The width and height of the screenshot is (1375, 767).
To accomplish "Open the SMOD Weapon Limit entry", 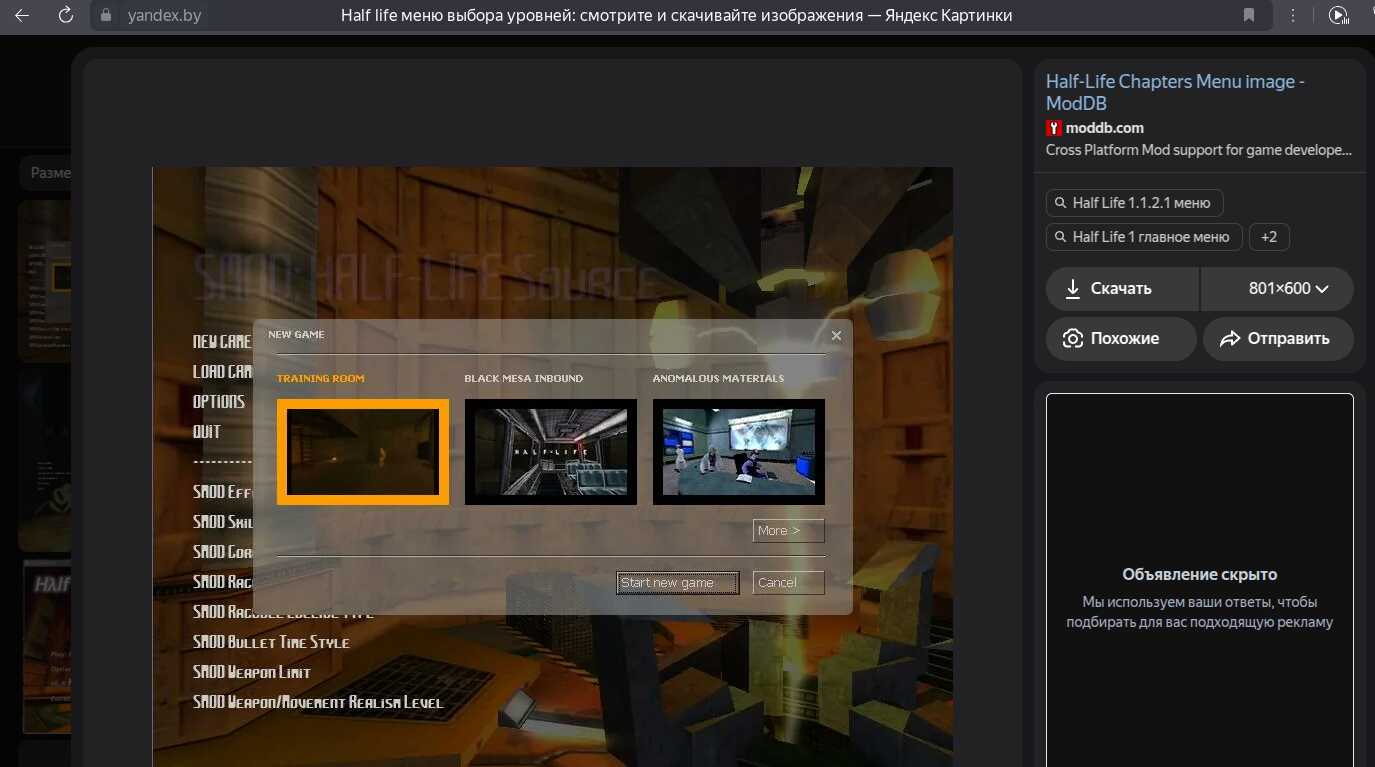I will 252,672.
